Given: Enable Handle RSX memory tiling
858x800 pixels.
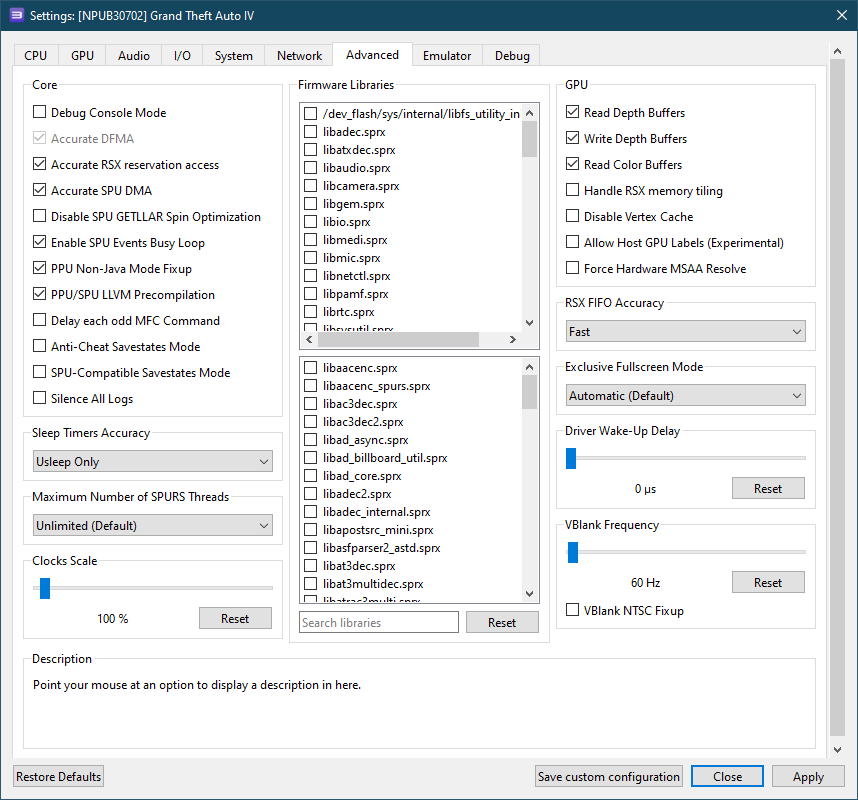Looking at the screenshot, I should pyautogui.click(x=572, y=190).
